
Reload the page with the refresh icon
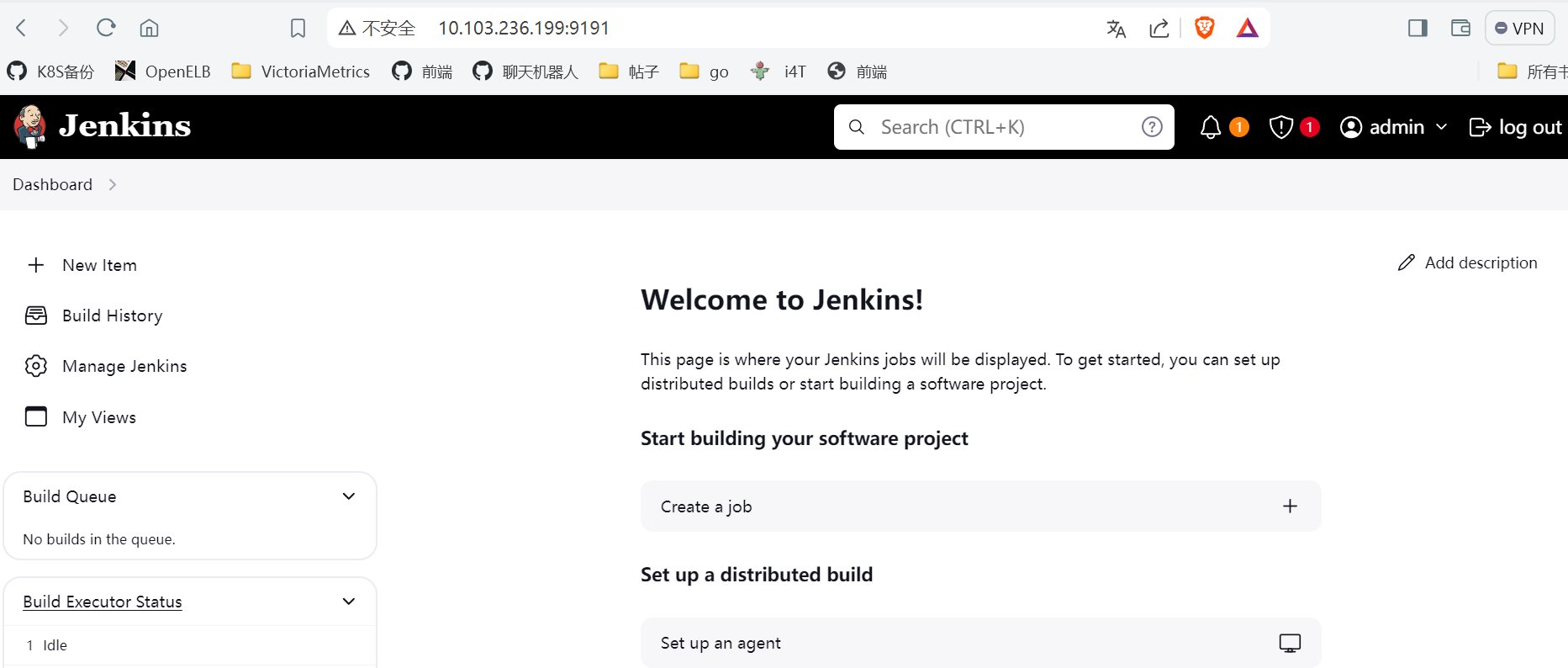pos(106,28)
